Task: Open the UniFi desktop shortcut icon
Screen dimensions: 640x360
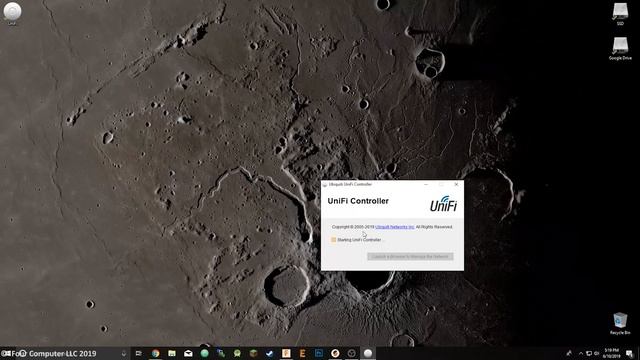Action: [x=12, y=12]
